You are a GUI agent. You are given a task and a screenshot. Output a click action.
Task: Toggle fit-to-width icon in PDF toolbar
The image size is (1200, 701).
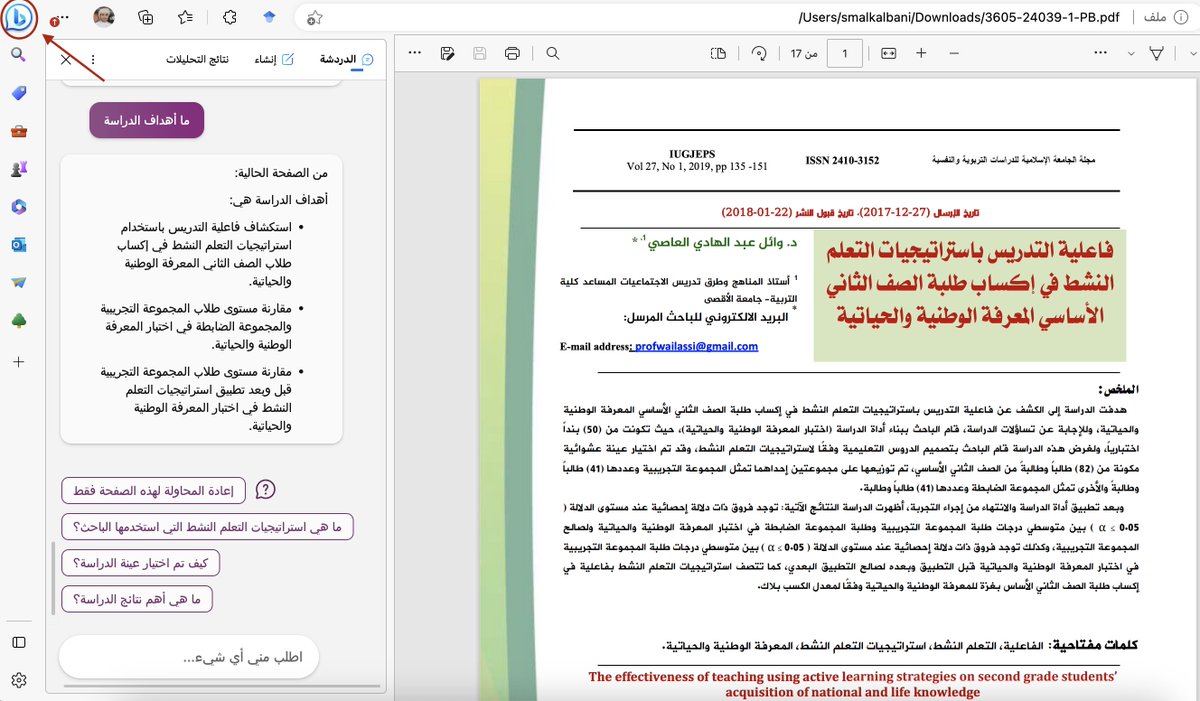[888, 53]
